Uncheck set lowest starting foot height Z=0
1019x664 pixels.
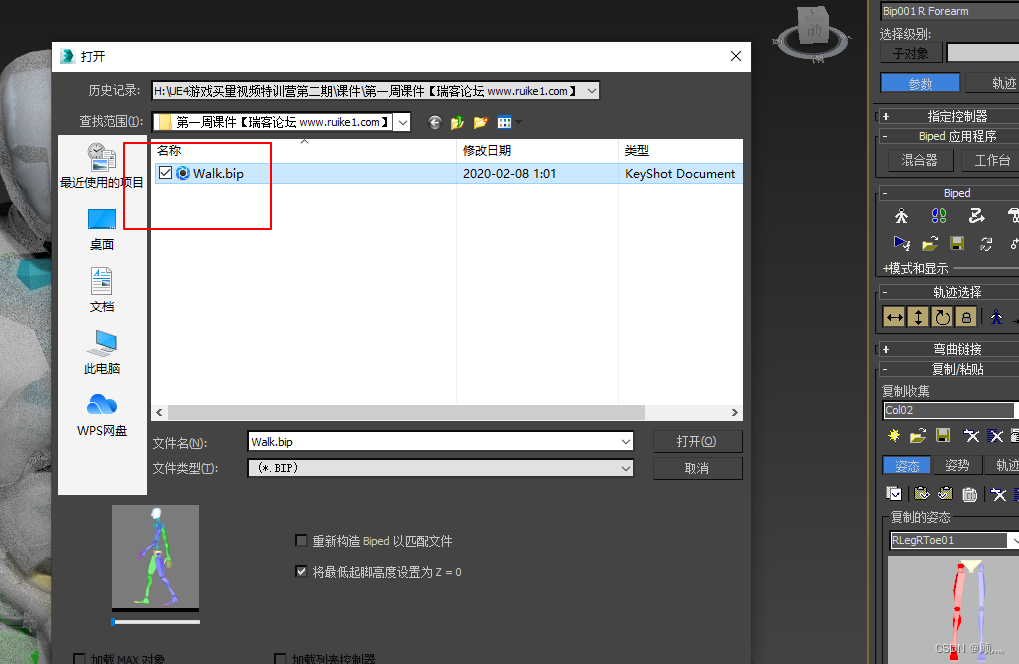pos(301,572)
